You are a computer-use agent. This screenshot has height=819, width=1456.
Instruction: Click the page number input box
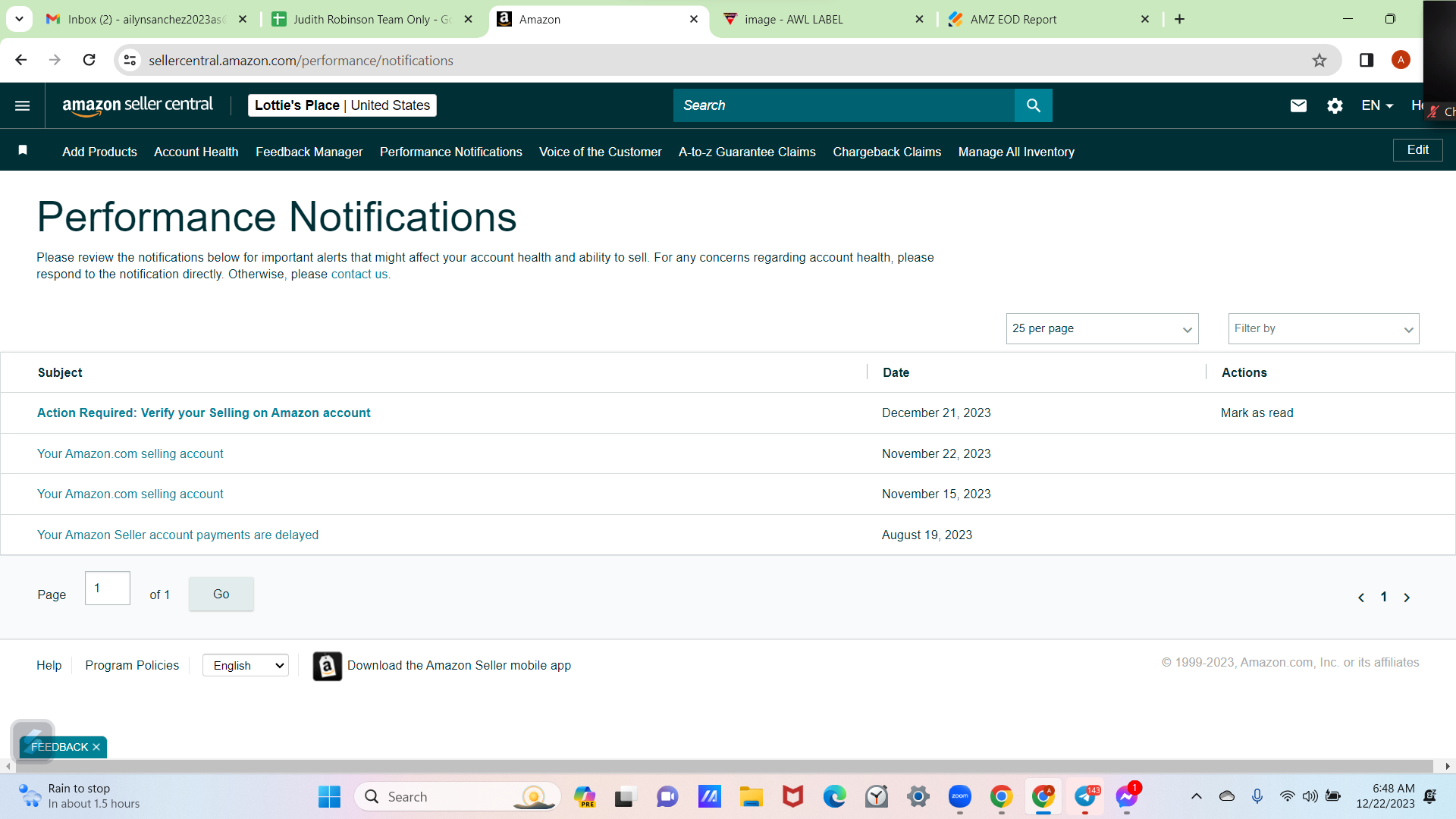click(x=108, y=588)
